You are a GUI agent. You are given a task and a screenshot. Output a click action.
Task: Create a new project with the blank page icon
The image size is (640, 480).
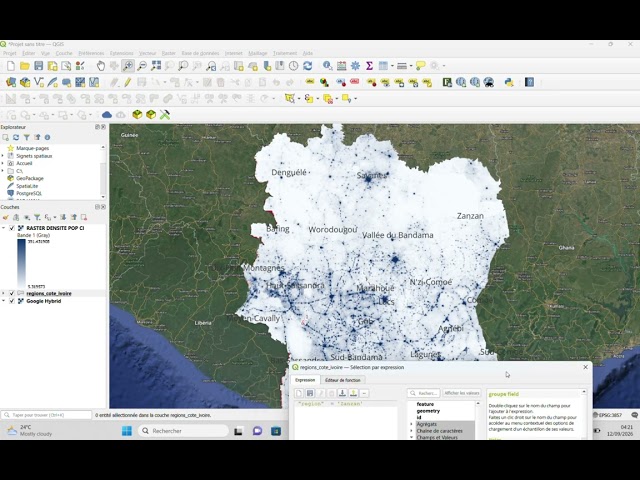click(x=11, y=66)
